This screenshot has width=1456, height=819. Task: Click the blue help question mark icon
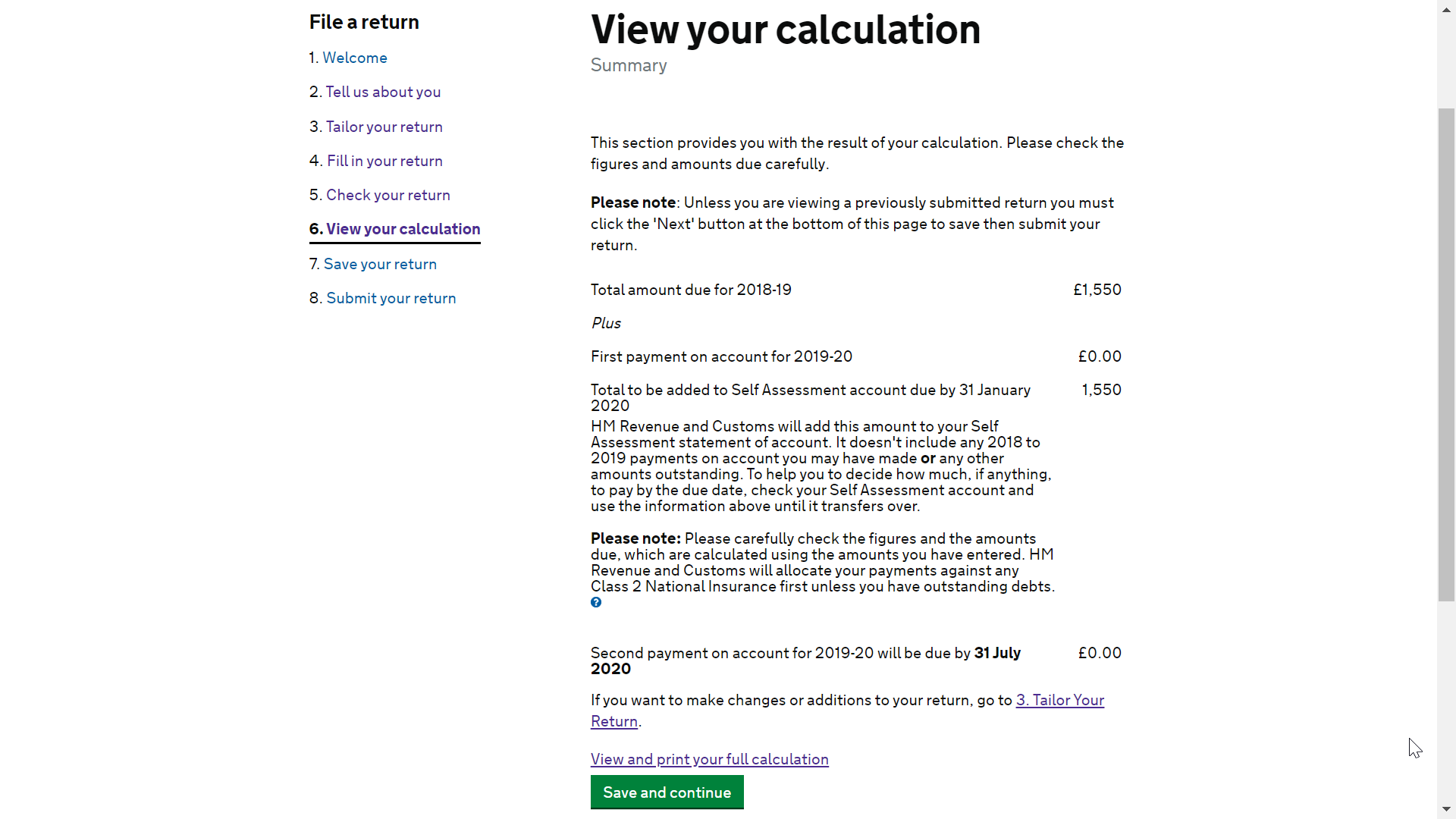pyautogui.click(x=596, y=603)
